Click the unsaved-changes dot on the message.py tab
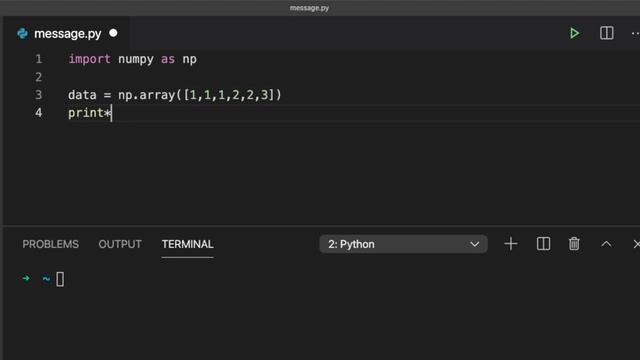 tap(113, 33)
